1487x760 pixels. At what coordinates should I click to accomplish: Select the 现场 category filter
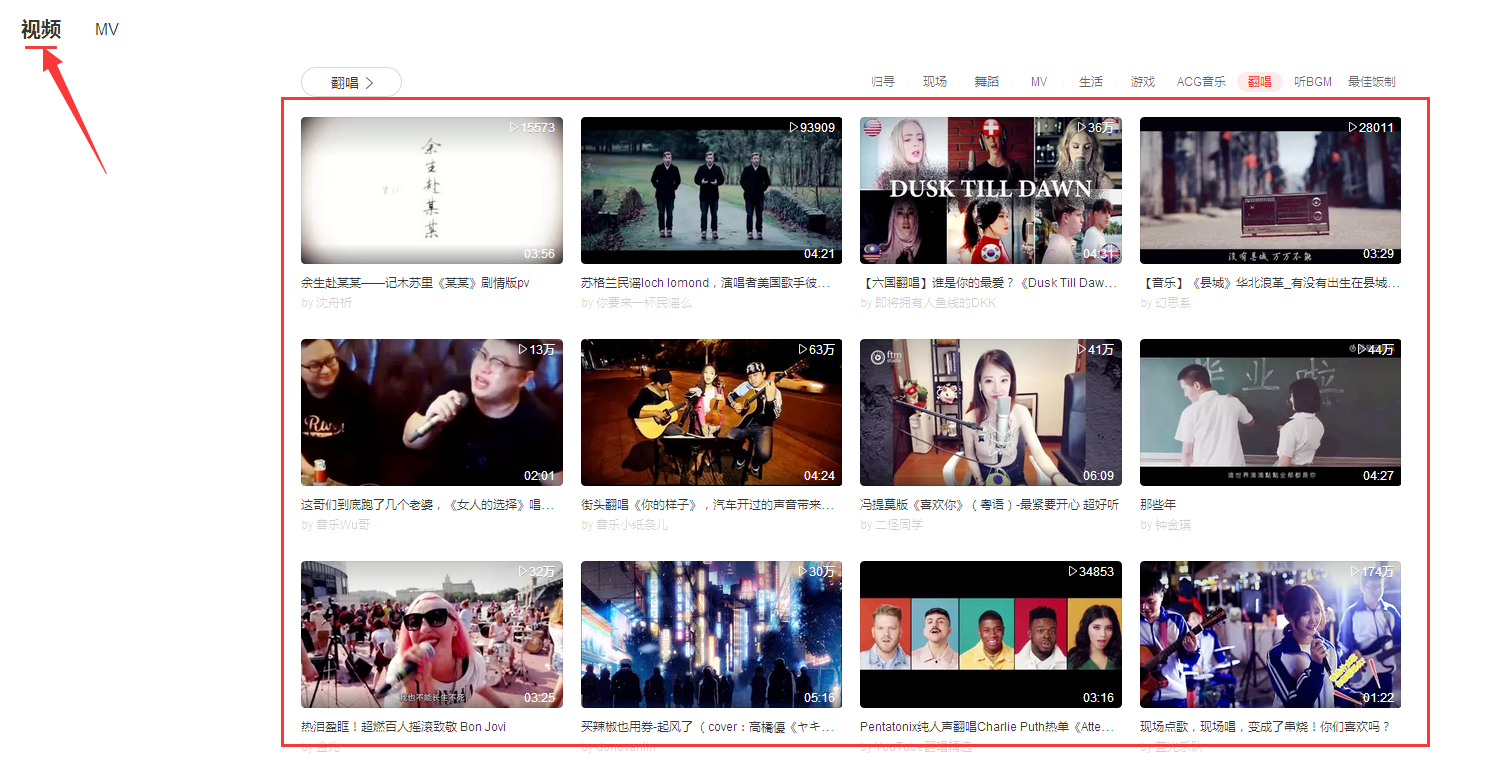(x=935, y=82)
